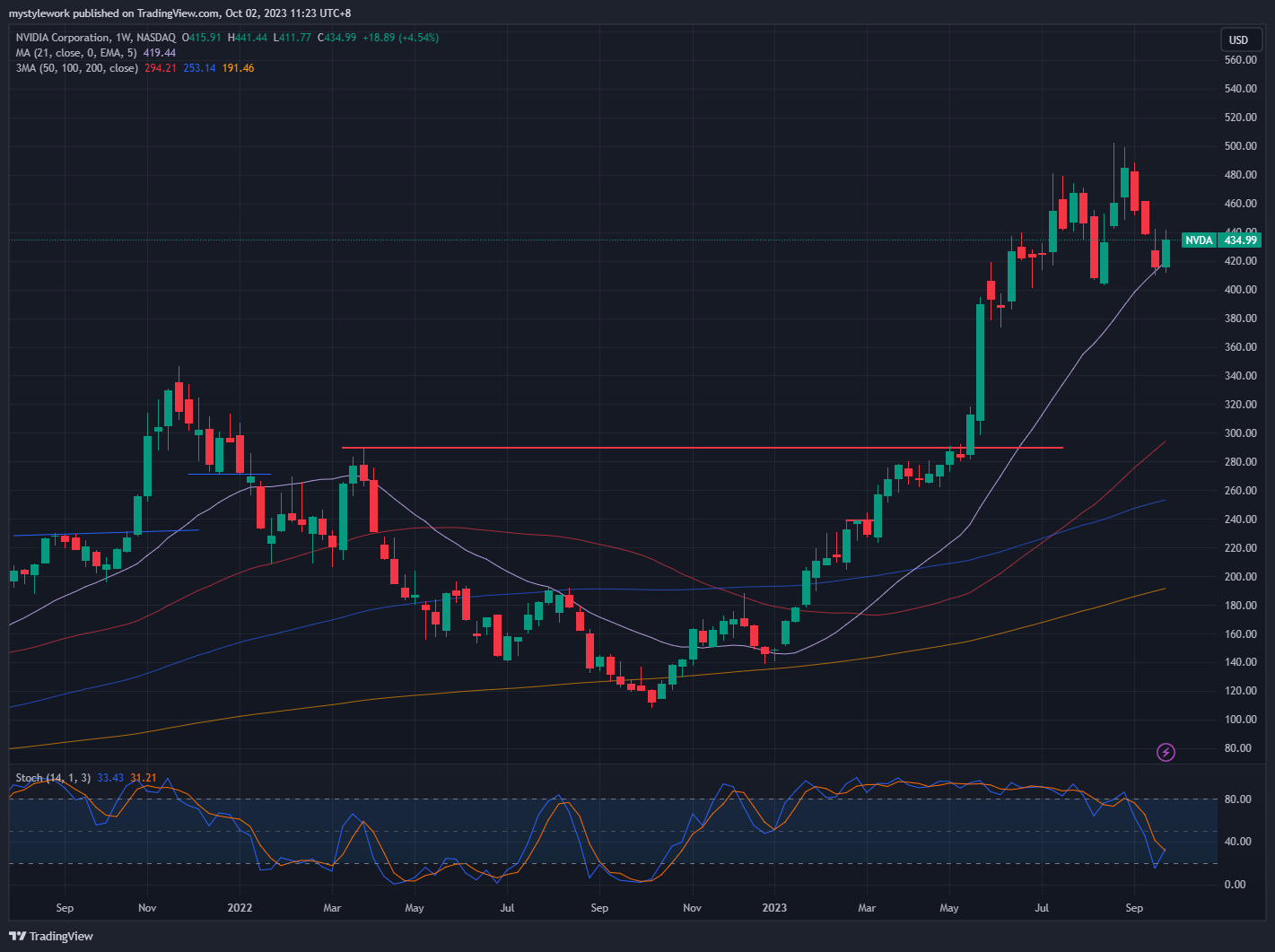Click the 500.00 price axis label
1275x952 pixels.
pyautogui.click(x=1241, y=146)
